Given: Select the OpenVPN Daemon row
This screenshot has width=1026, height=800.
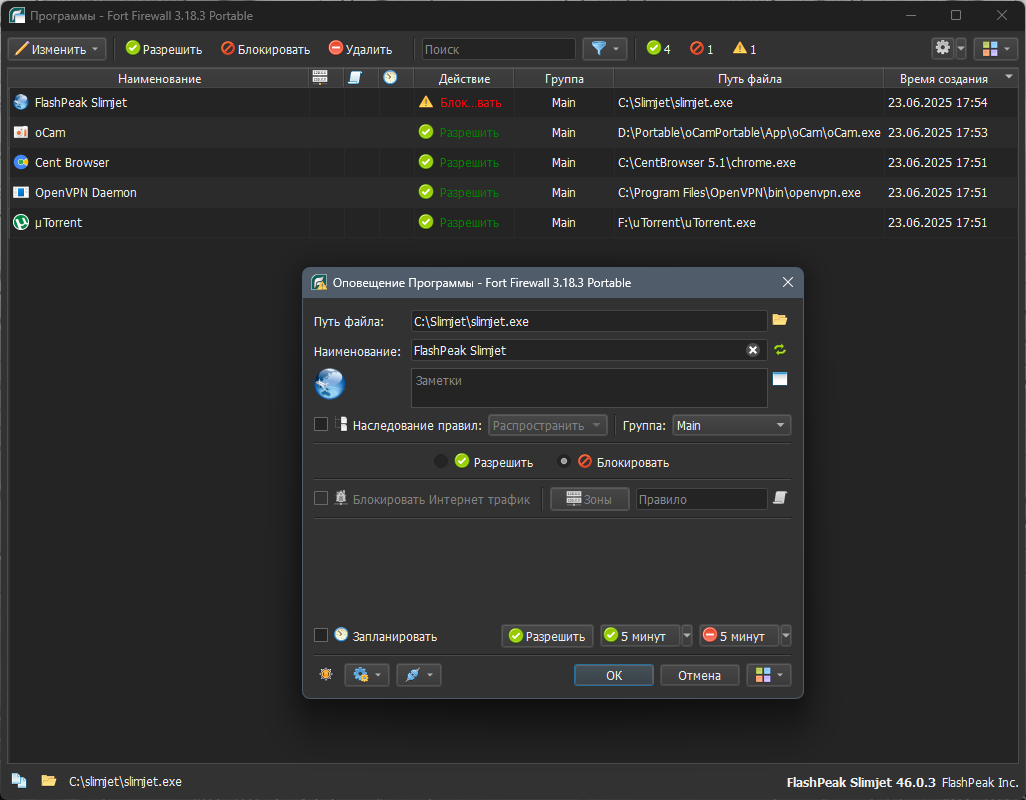Looking at the screenshot, I should tap(513, 193).
